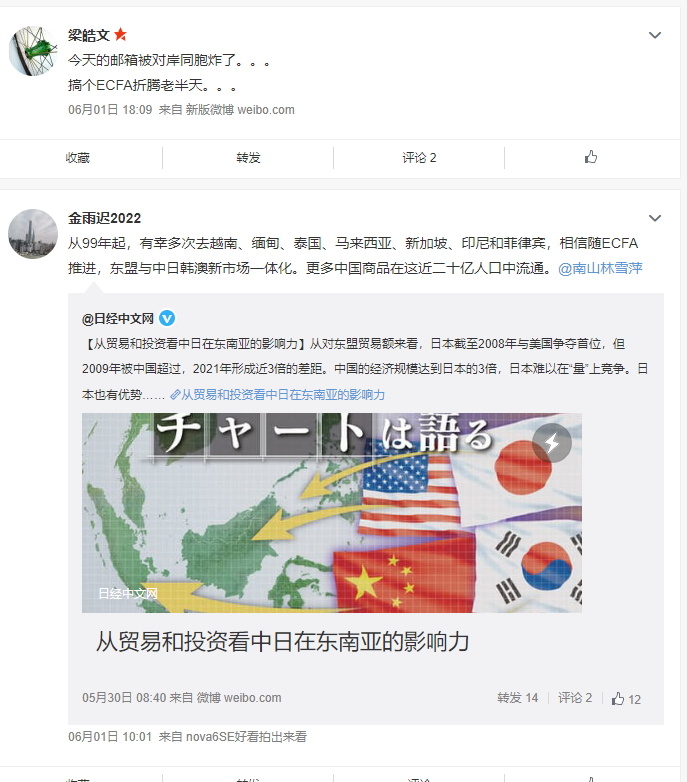Image resolution: width=687 pixels, height=782 pixels.
Task: Open the @日经中文网 account link
Action: click(x=118, y=319)
